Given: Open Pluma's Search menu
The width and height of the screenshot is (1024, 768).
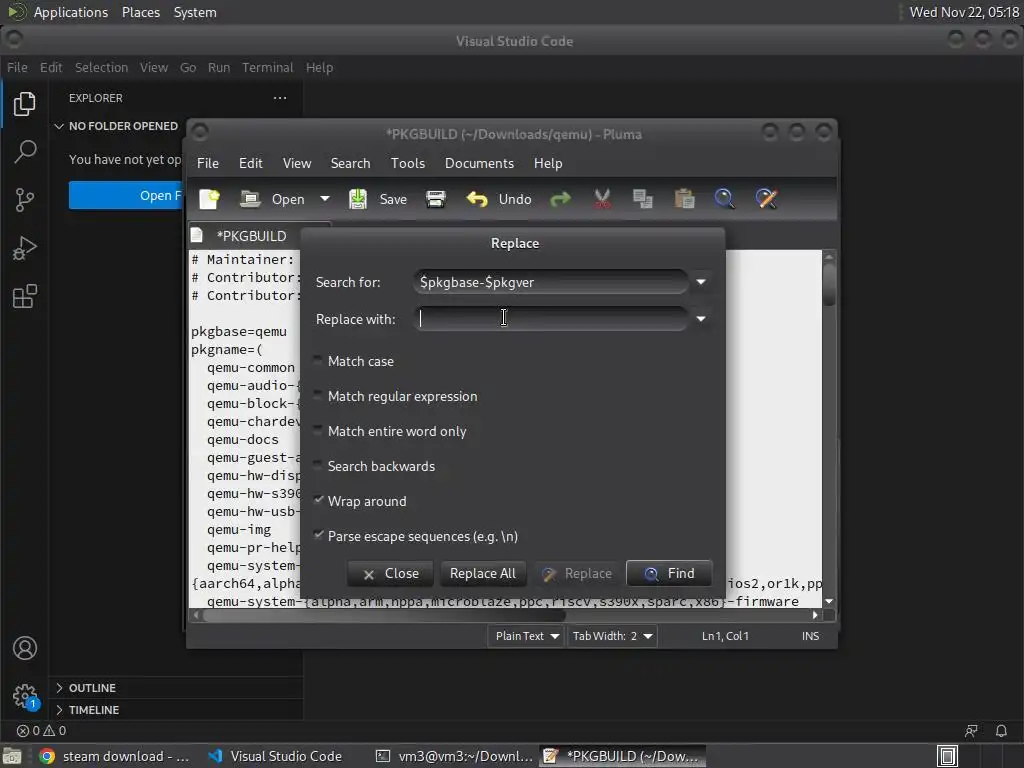Looking at the screenshot, I should click(x=350, y=163).
